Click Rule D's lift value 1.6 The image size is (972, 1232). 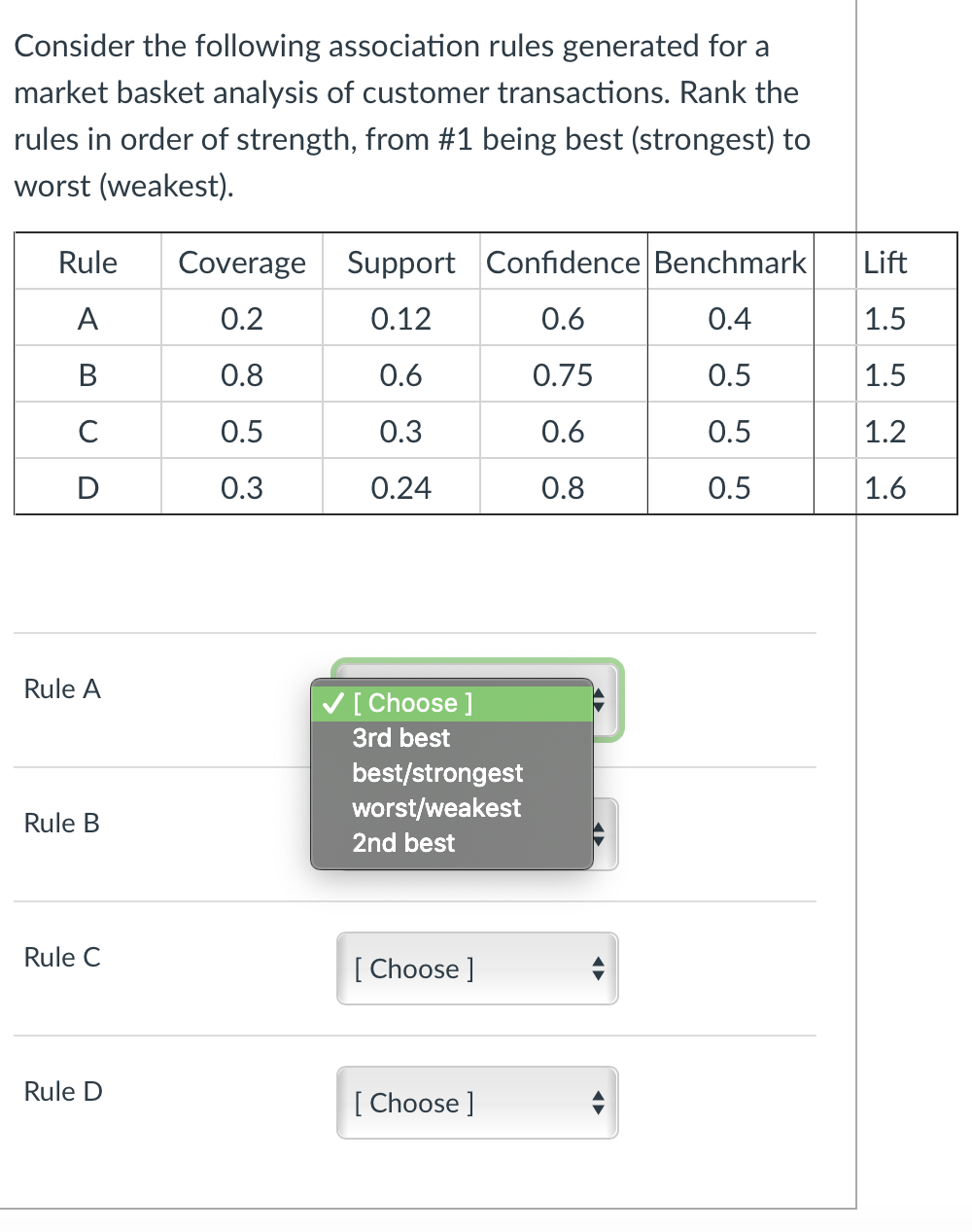[x=885, y=488]
